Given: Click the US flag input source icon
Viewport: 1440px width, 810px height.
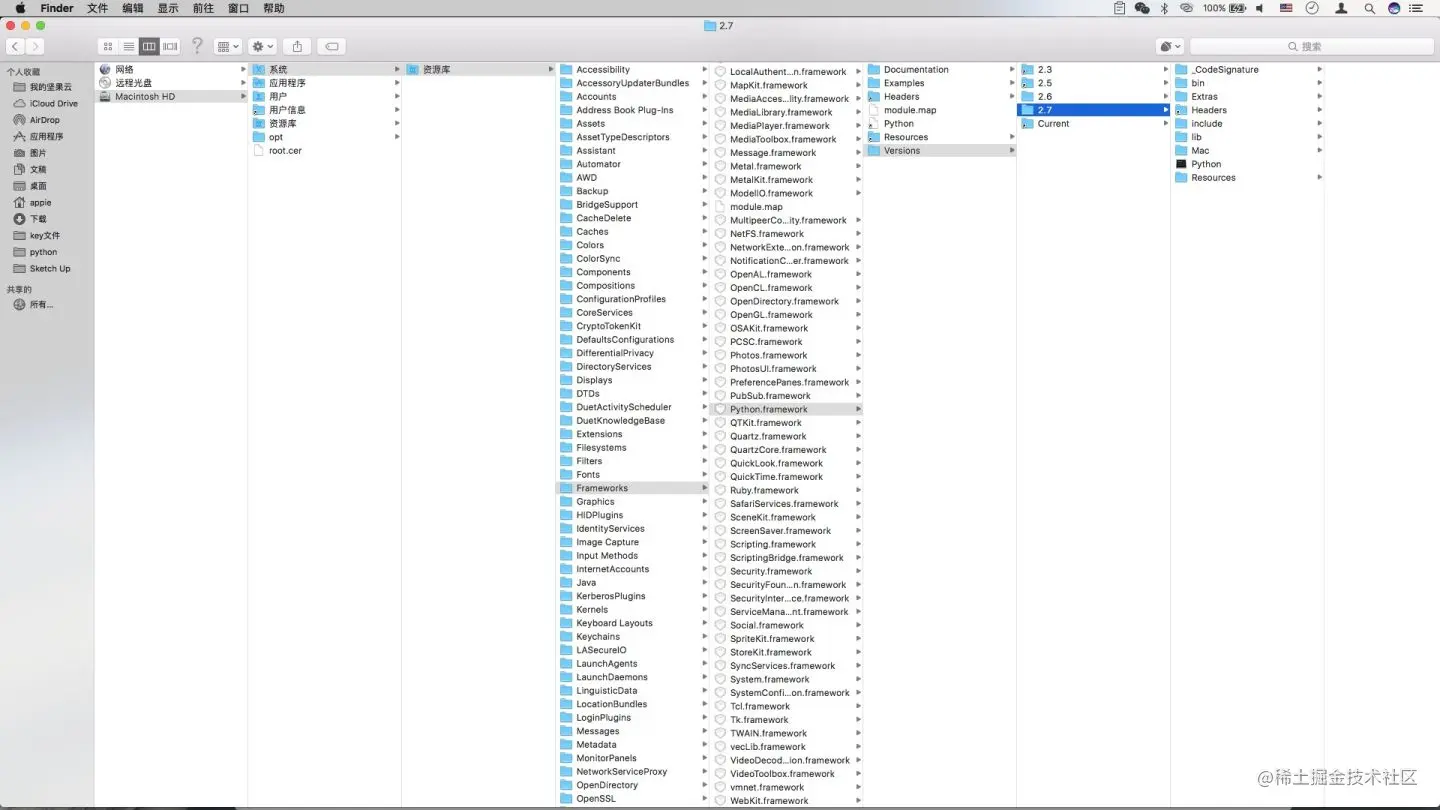Looking at the screenshot, I should tap(1286, 8).
